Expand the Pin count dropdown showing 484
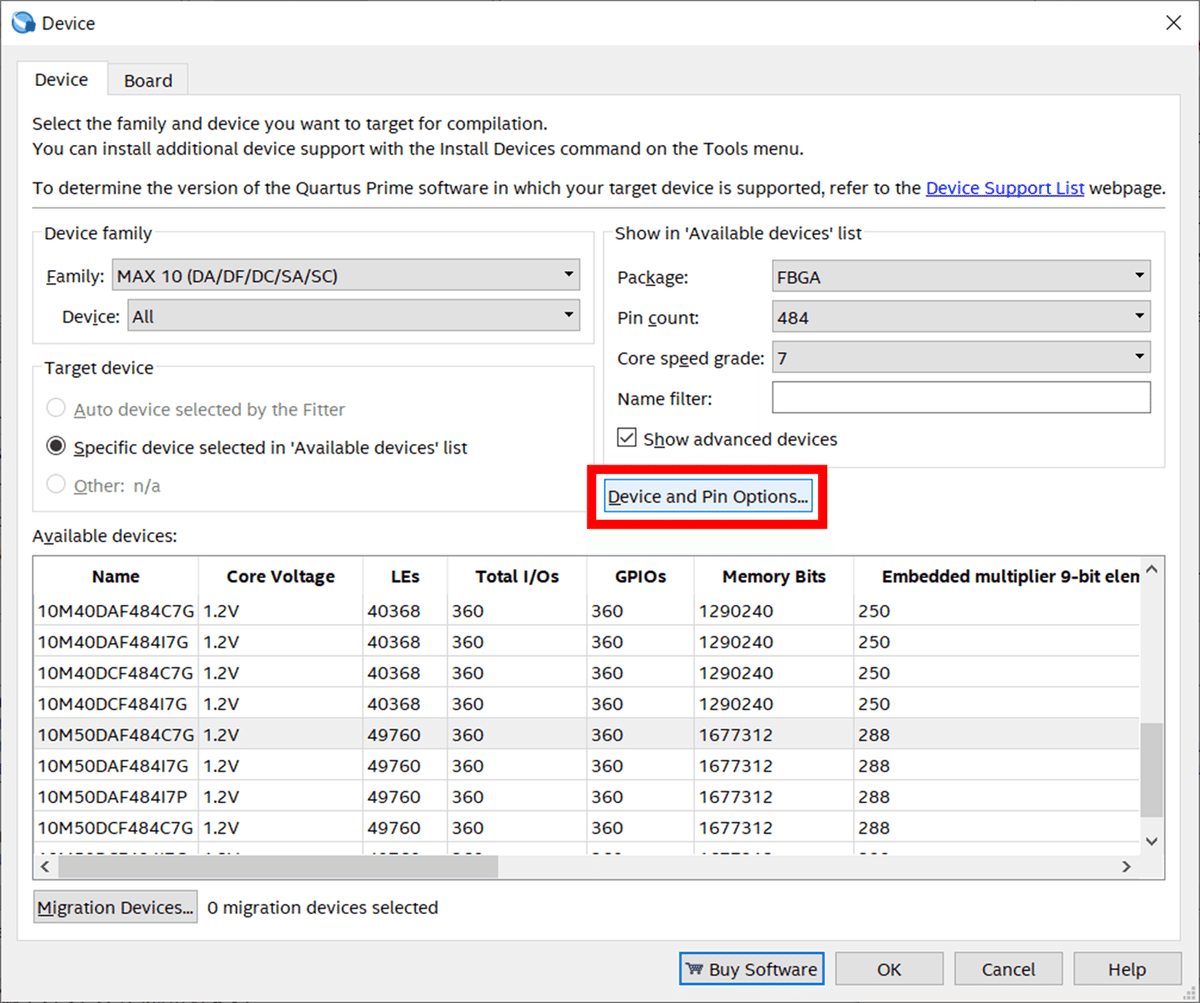Screen dimensions: 1200x1003 961,317
